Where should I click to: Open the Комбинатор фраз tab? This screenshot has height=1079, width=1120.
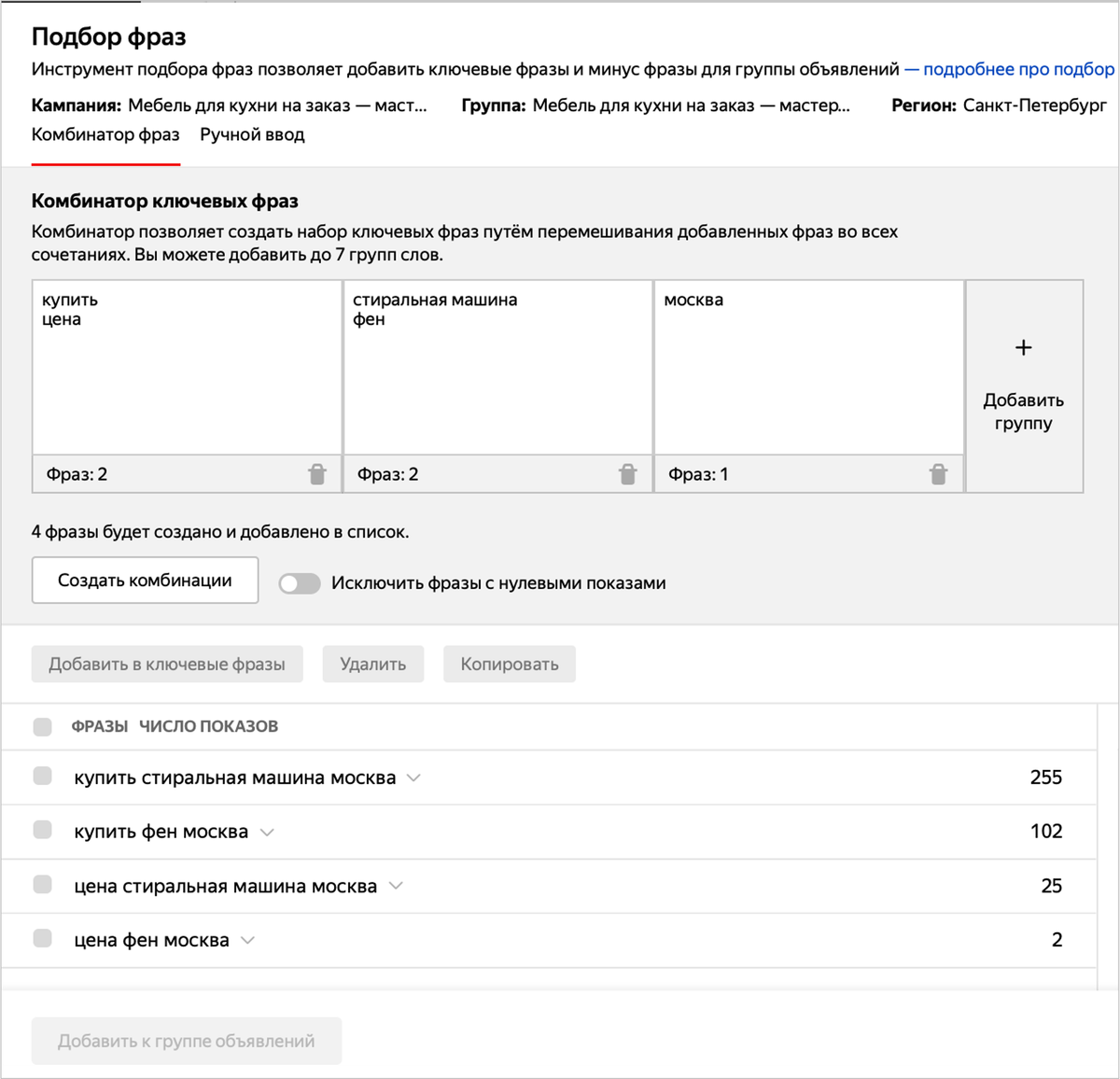[x=105, y=135]
